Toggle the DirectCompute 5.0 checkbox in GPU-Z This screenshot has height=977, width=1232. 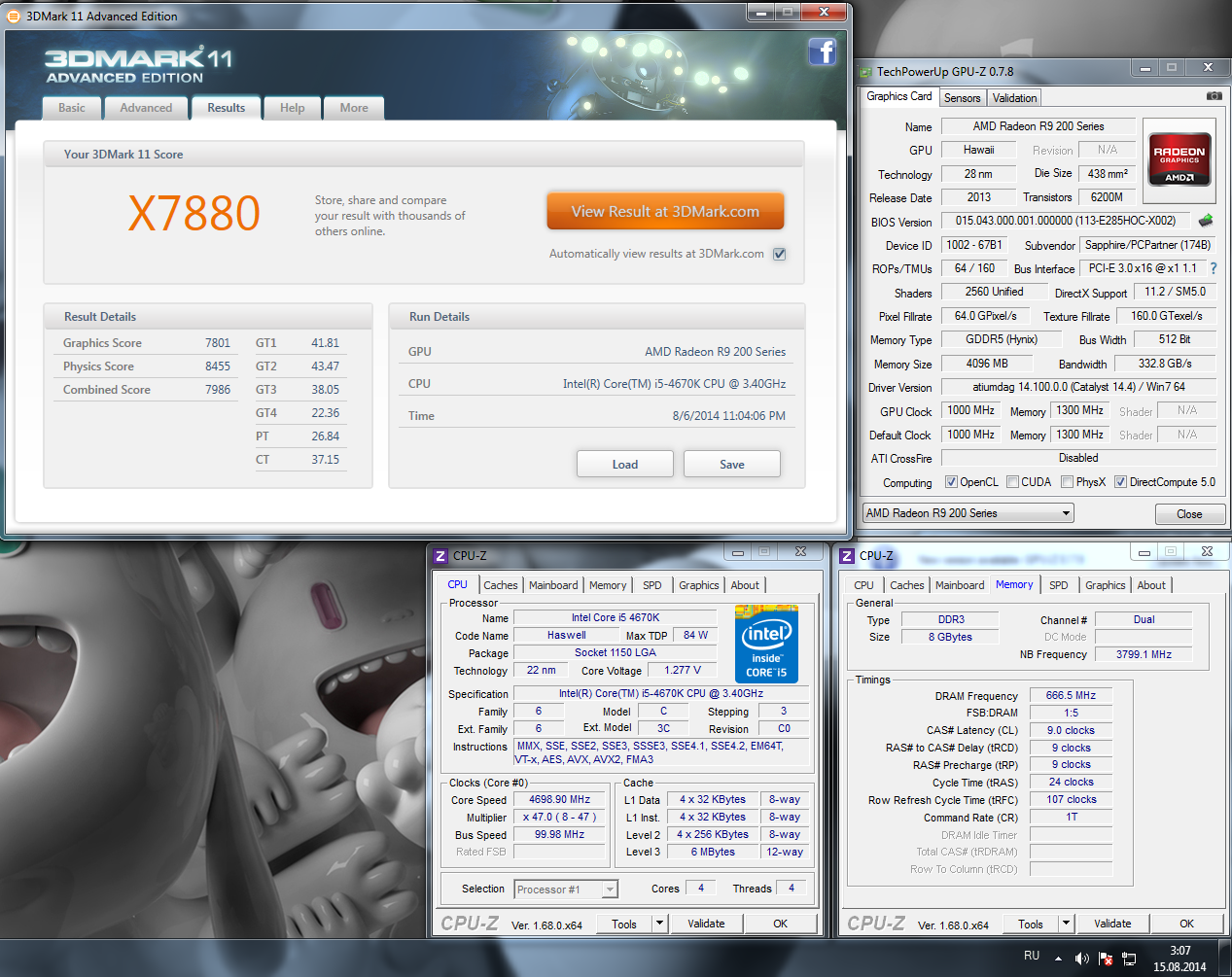click(x=1121, y=482)
